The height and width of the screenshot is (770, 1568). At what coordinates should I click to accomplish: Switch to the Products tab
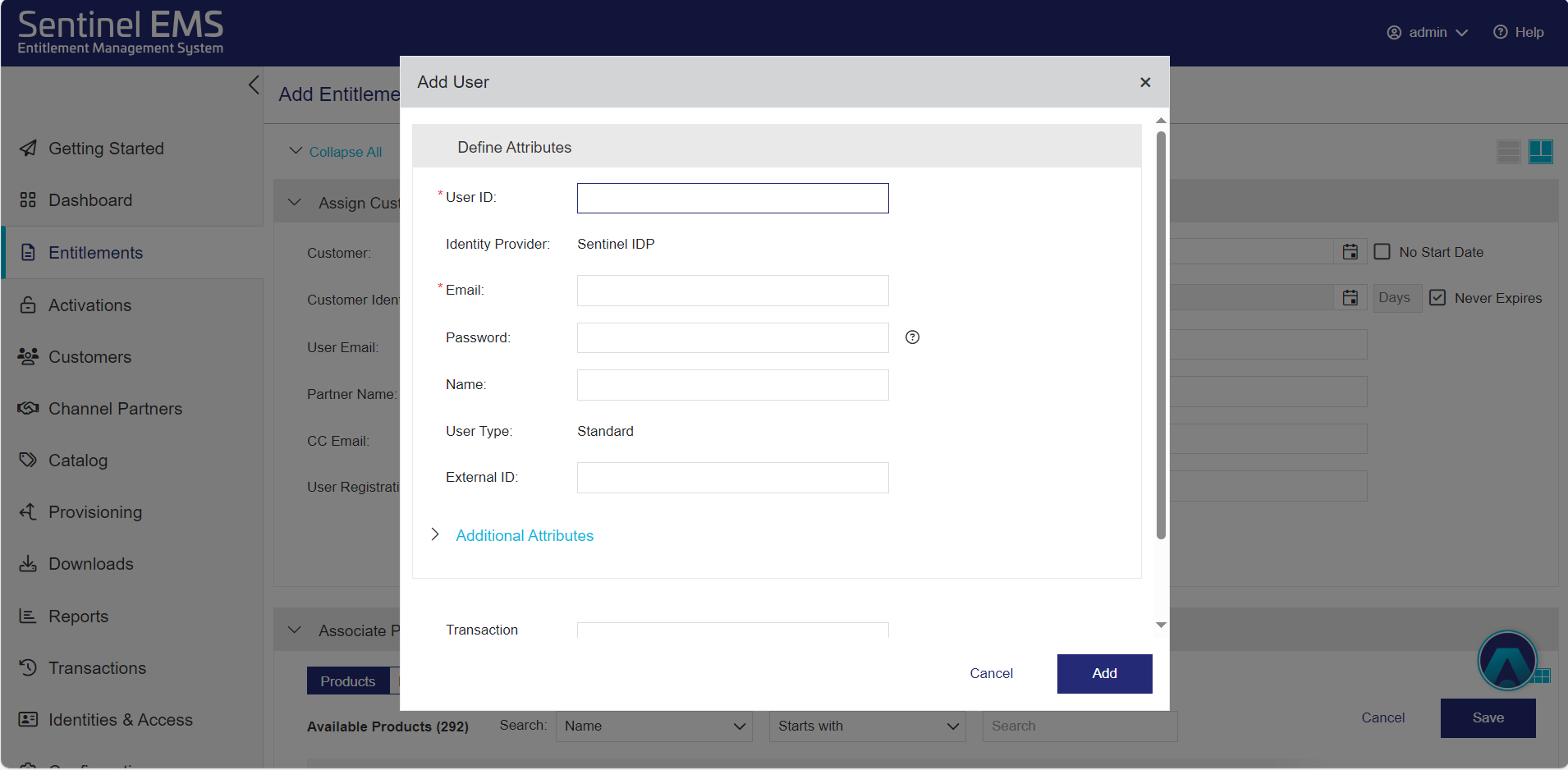[x=347, y=681]
